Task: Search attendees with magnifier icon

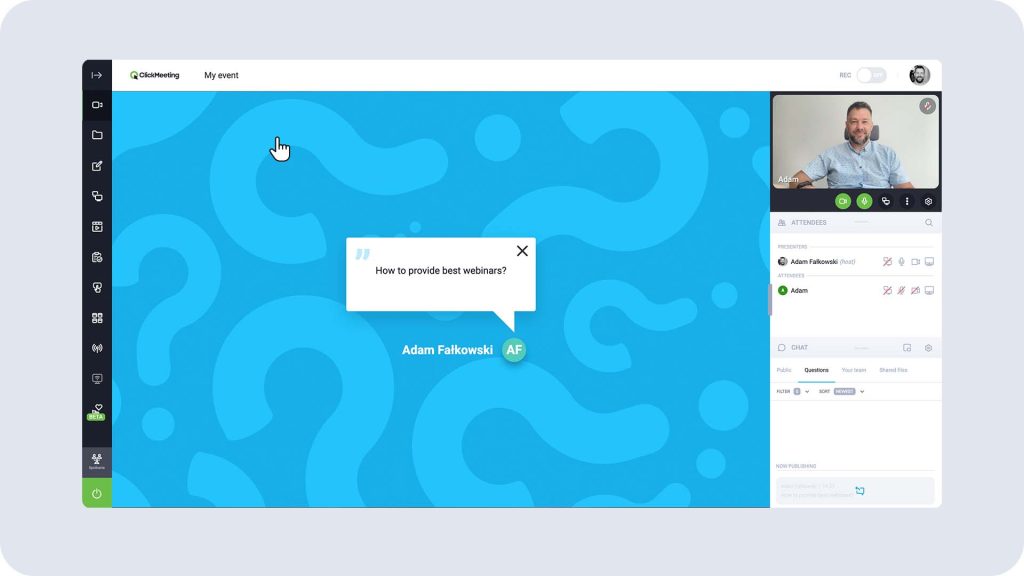Action: pyautogui.click(x=929, y=223)
